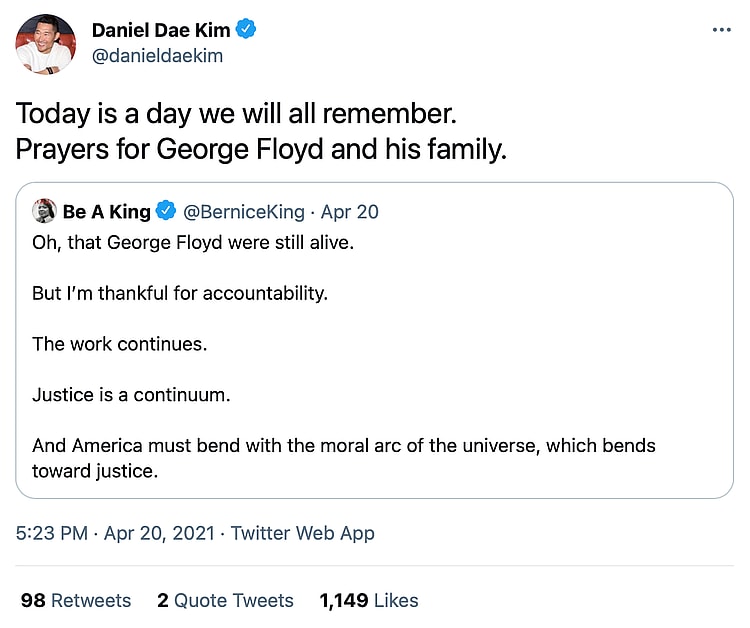Viewport: 750px width, 628px height.
Task: Open the @BerniceKing handle
Action: 245,211
